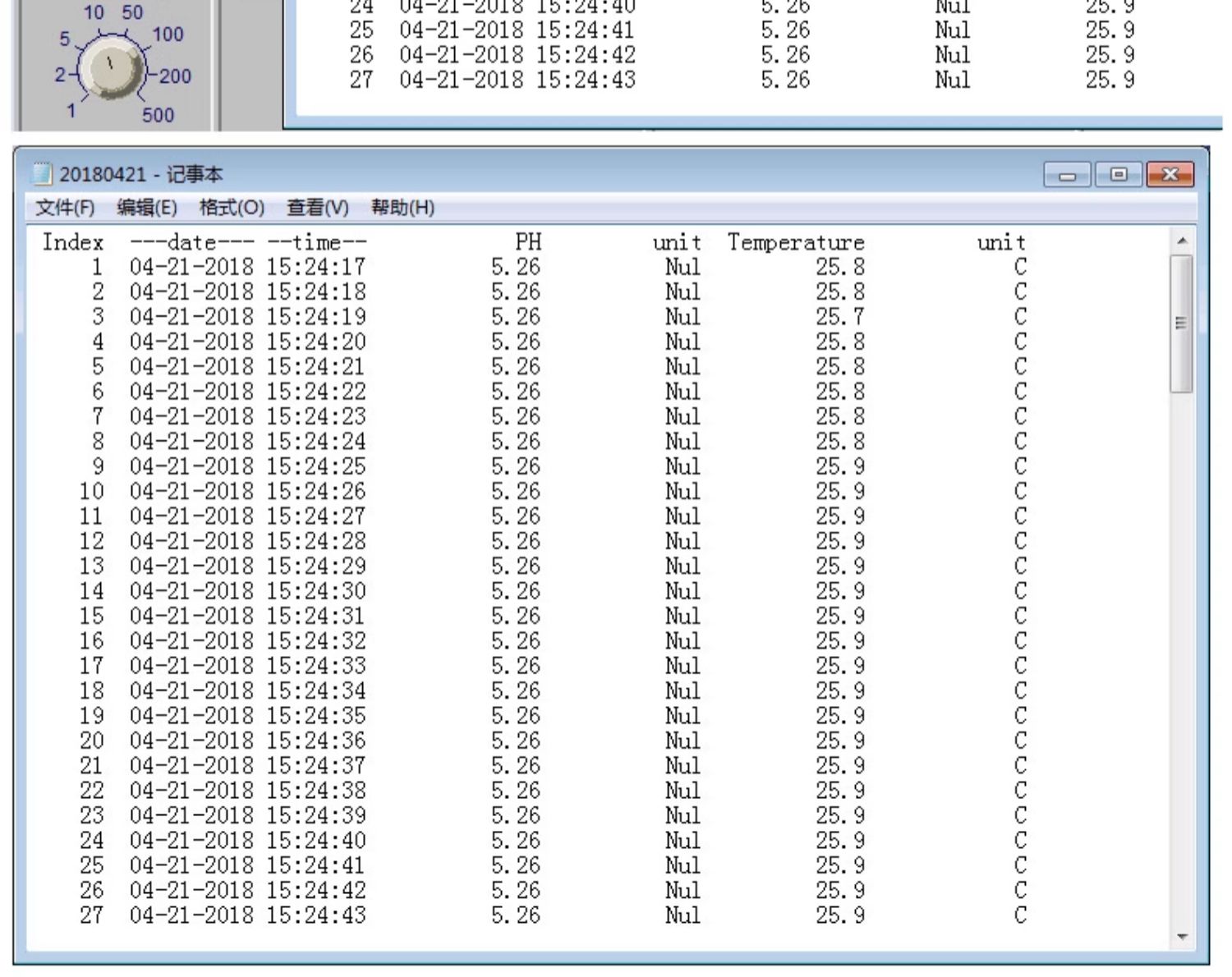Open the 编辑(E) menu in Notepad
This screenshot has height=977, width=1232.
[147, 208]
